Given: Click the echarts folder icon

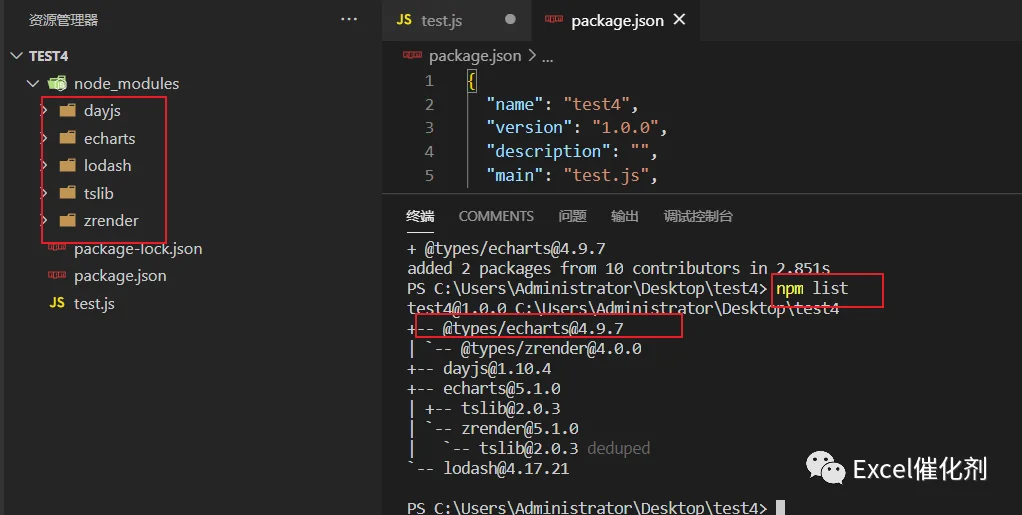Looking at the screenshot, I should click(x=68, y=138).
